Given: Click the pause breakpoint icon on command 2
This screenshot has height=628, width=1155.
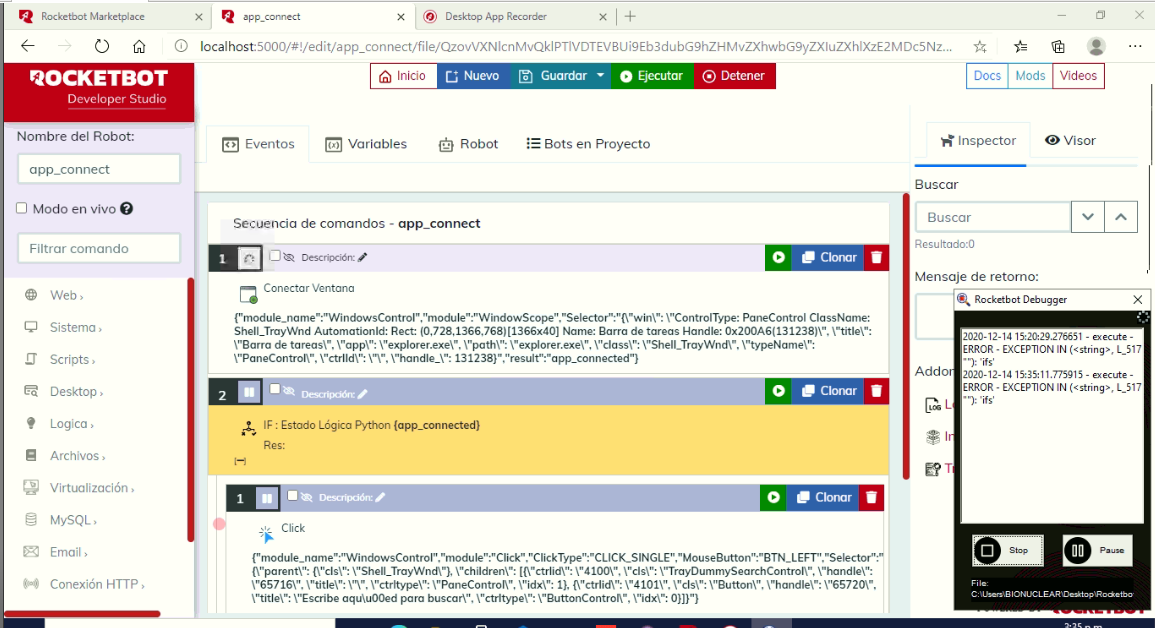Looking at the screenshot, I should [x=249, y=392].
